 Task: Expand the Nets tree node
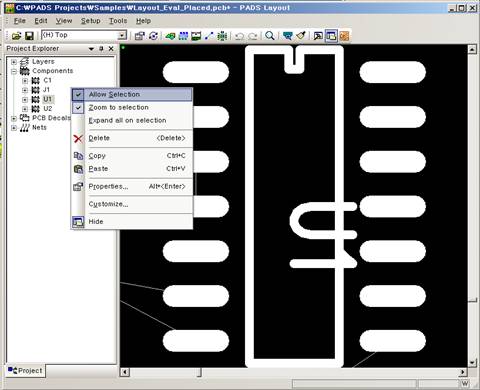pos(14,128)
